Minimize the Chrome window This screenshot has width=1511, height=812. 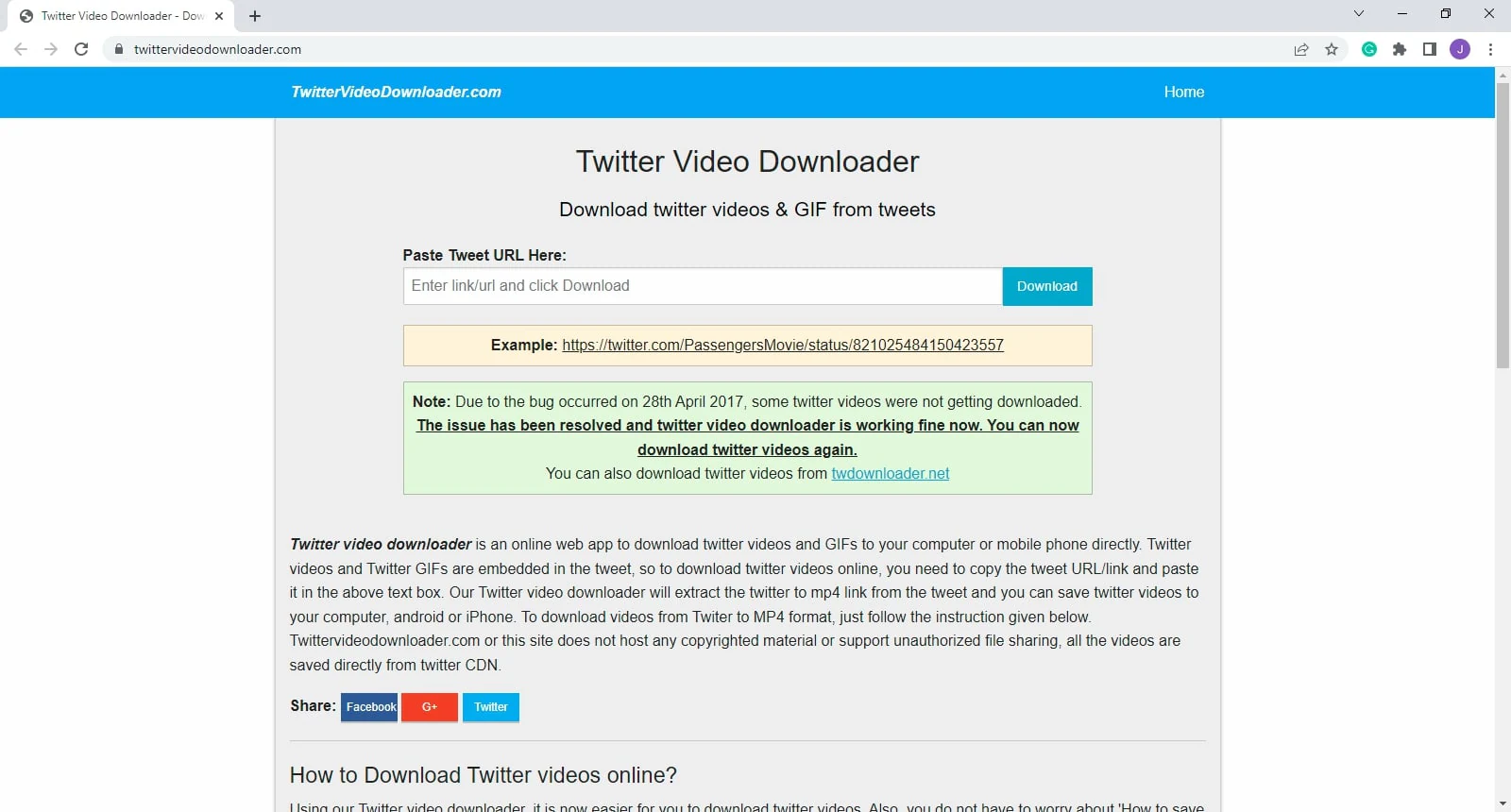(x=1402, y=13)
